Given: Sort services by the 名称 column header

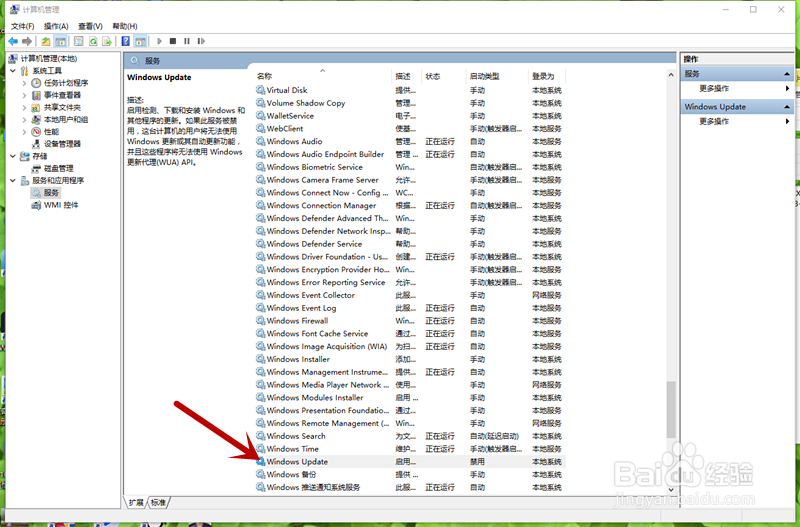Looking at the screenshot, I should [x=322, y=76].
